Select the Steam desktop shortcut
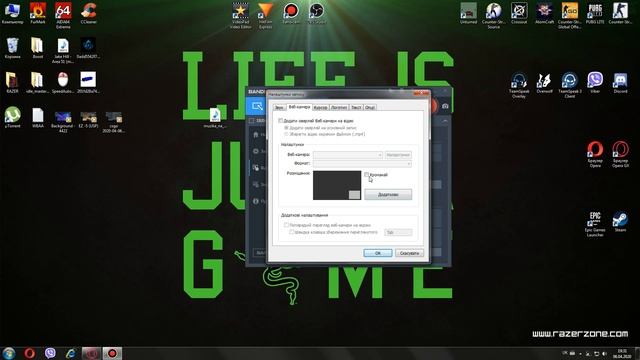Image resolution: width=640 pixels, height=360 pixels. tap(620, 221)
